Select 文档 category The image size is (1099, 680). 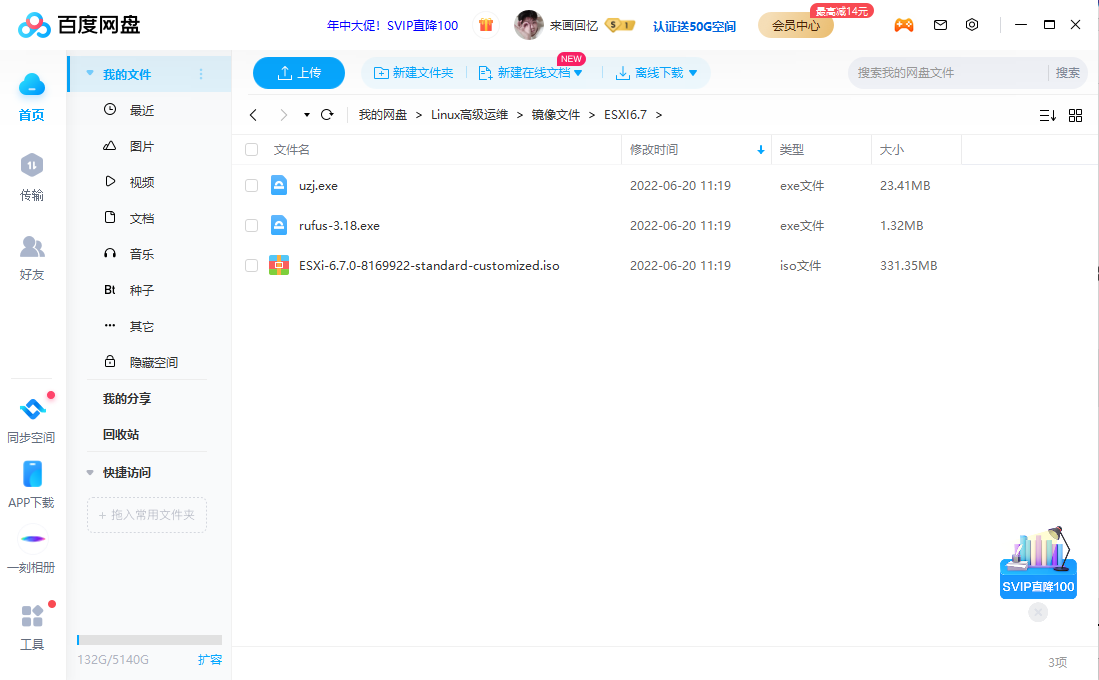coord(142,218)
